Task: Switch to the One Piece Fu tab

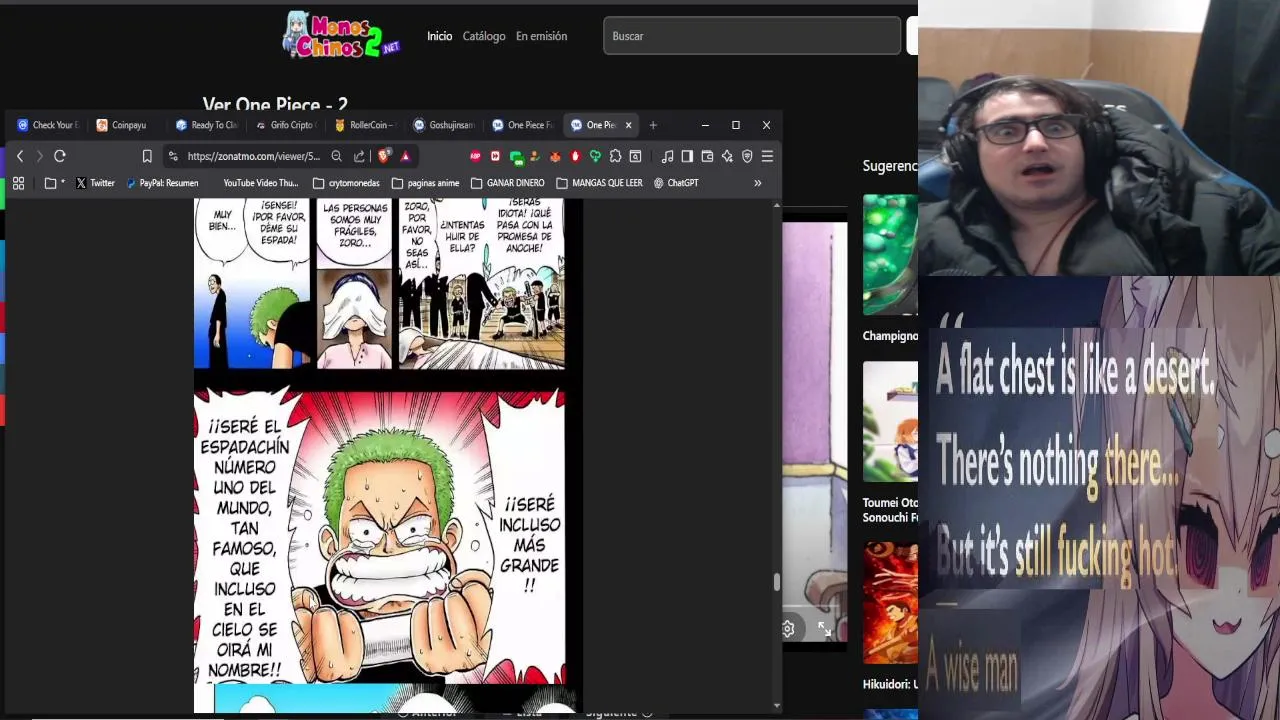Action: (x=523, y=125)
